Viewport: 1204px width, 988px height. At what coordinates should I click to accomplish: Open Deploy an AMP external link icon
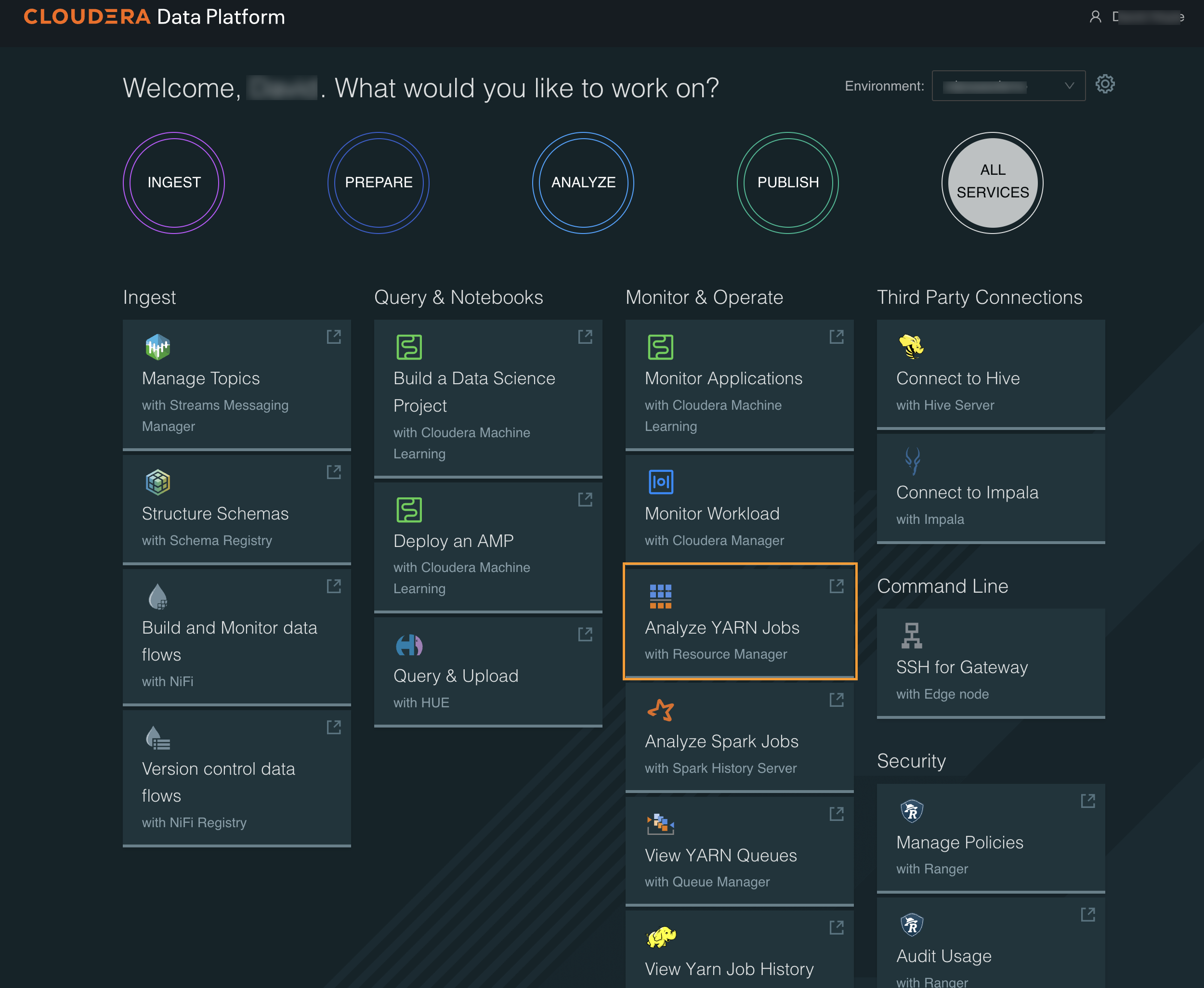click(x=585, y=499)
